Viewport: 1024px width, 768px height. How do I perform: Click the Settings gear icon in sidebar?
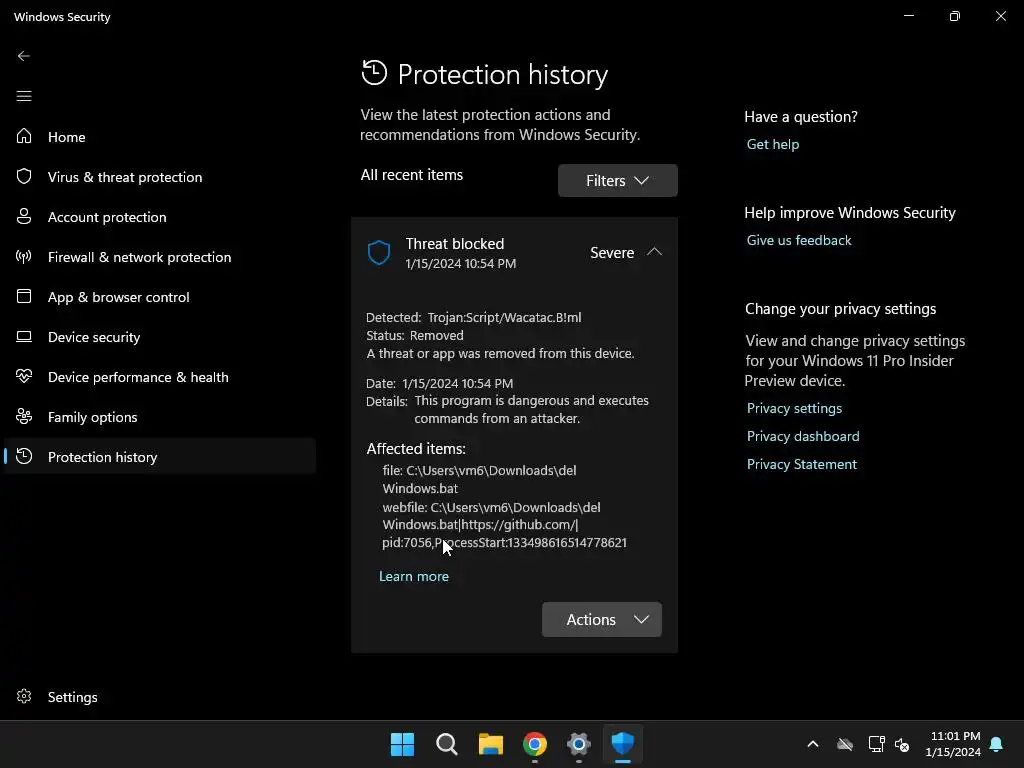click(24, 696)
